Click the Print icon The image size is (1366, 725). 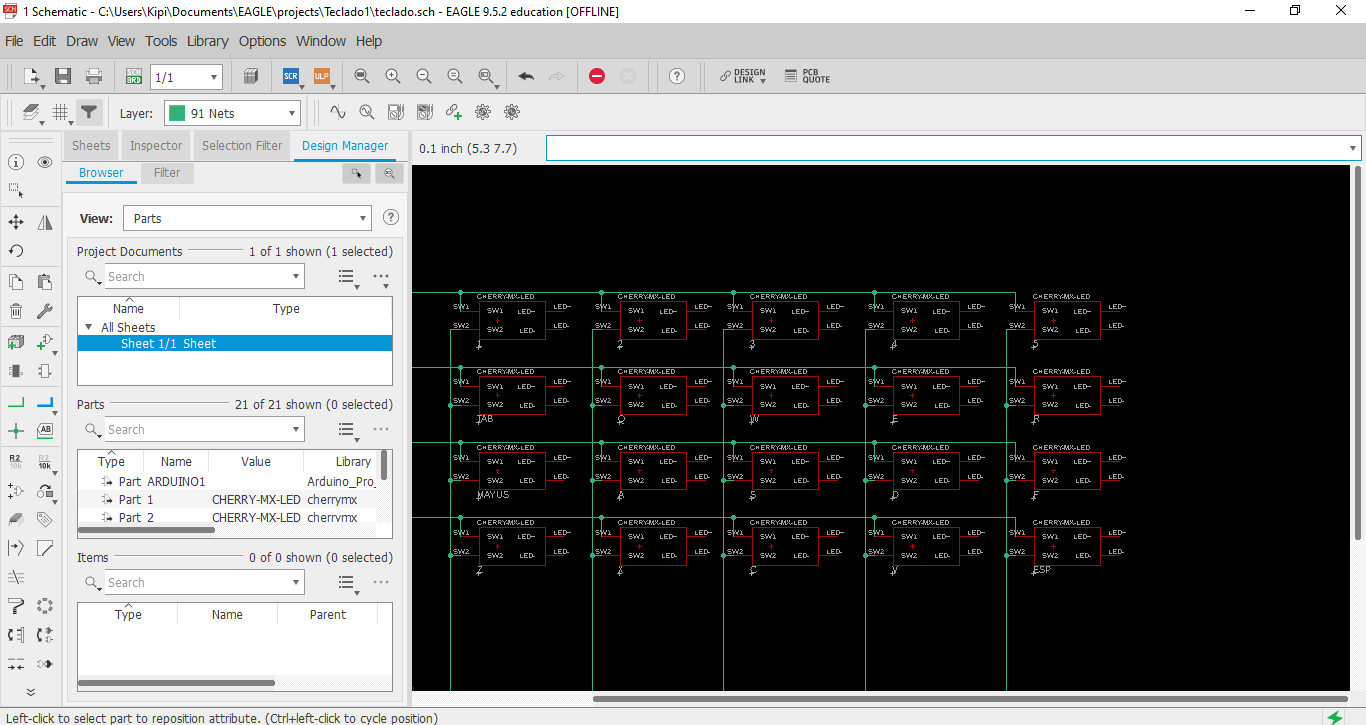pyautogui.click(x=94, y=76)
